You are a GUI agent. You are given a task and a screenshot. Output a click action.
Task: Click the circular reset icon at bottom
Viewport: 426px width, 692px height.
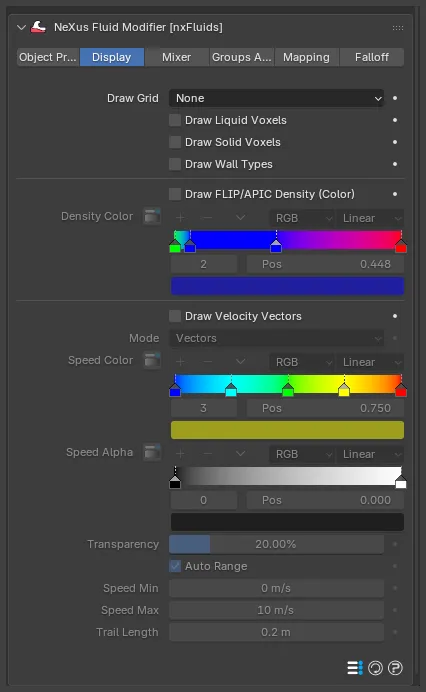tap(375, 668)
